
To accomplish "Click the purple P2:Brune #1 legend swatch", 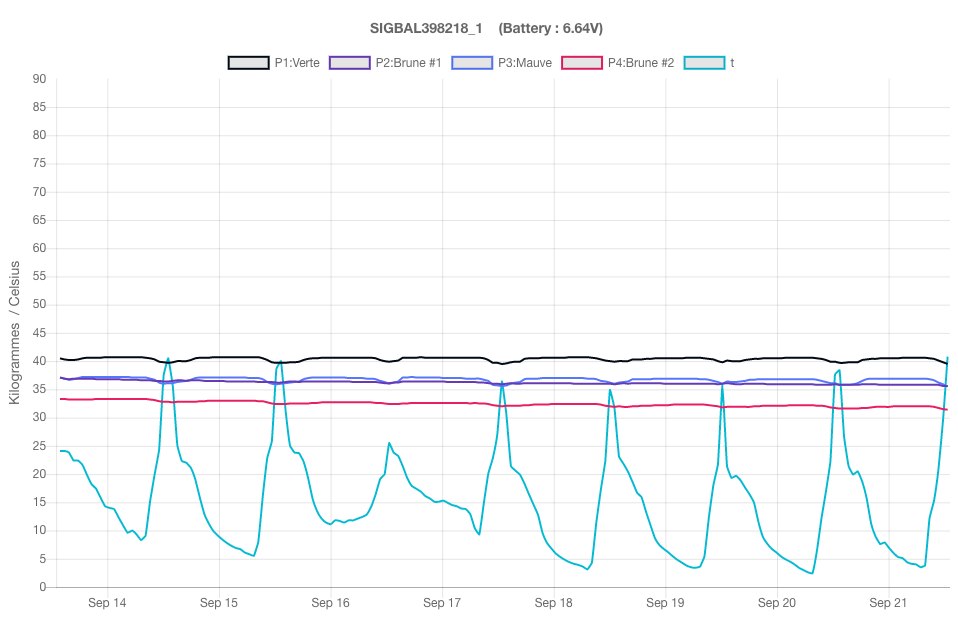I will tap(349, 62).
